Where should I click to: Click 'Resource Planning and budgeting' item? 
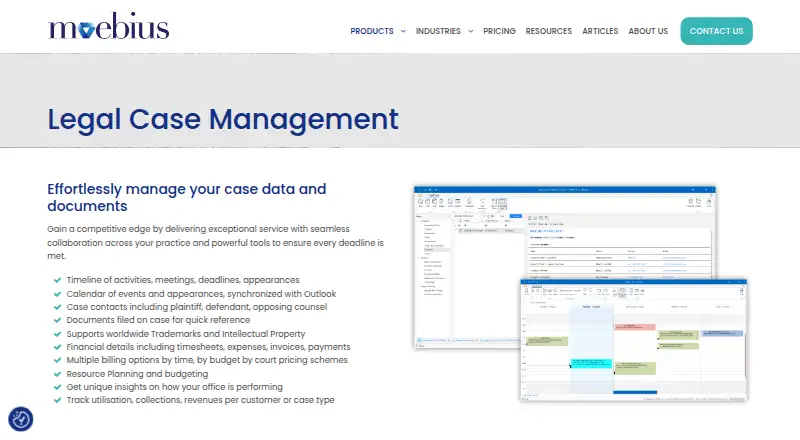pos(137,374)
